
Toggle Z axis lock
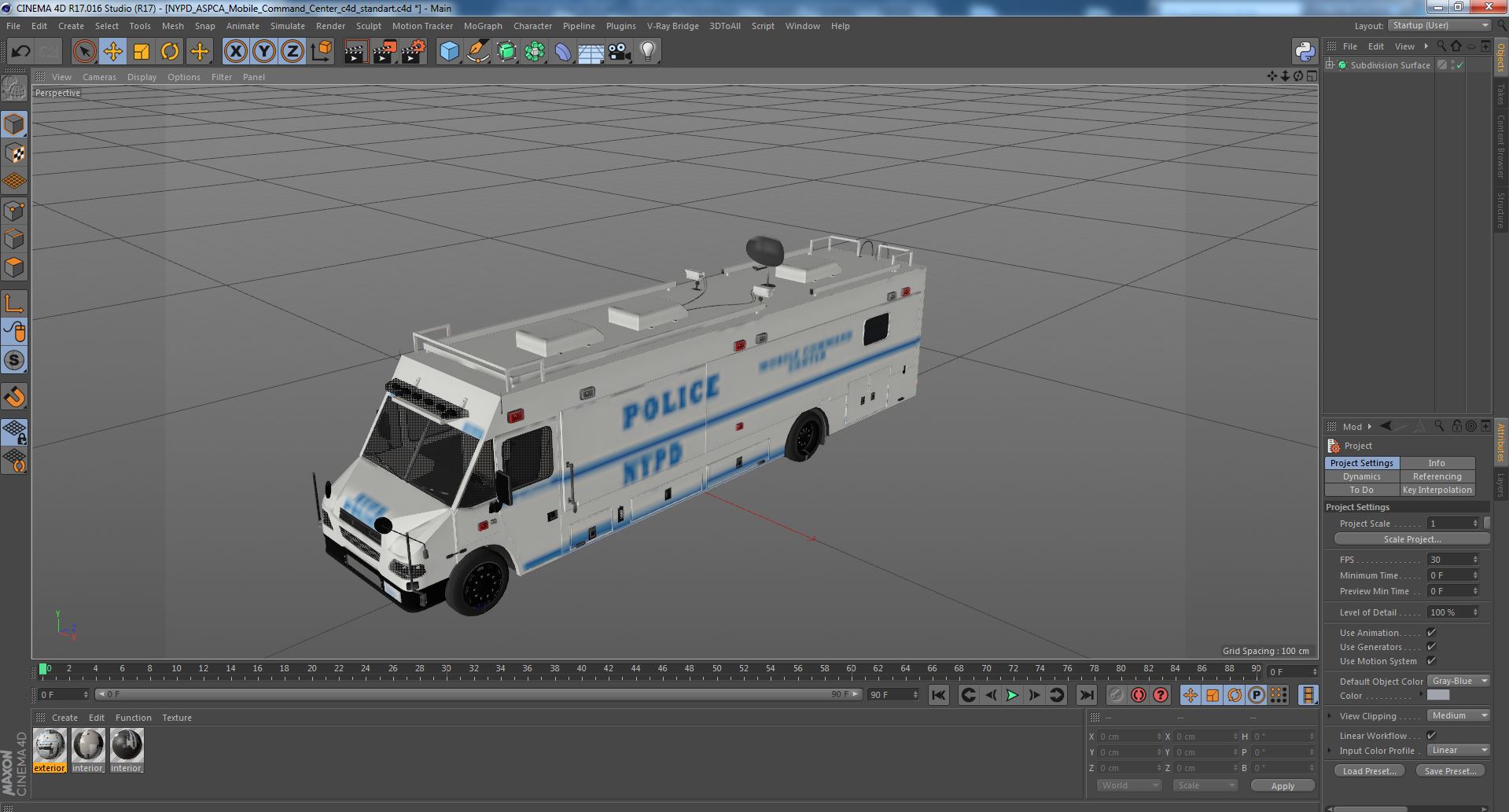293,52
